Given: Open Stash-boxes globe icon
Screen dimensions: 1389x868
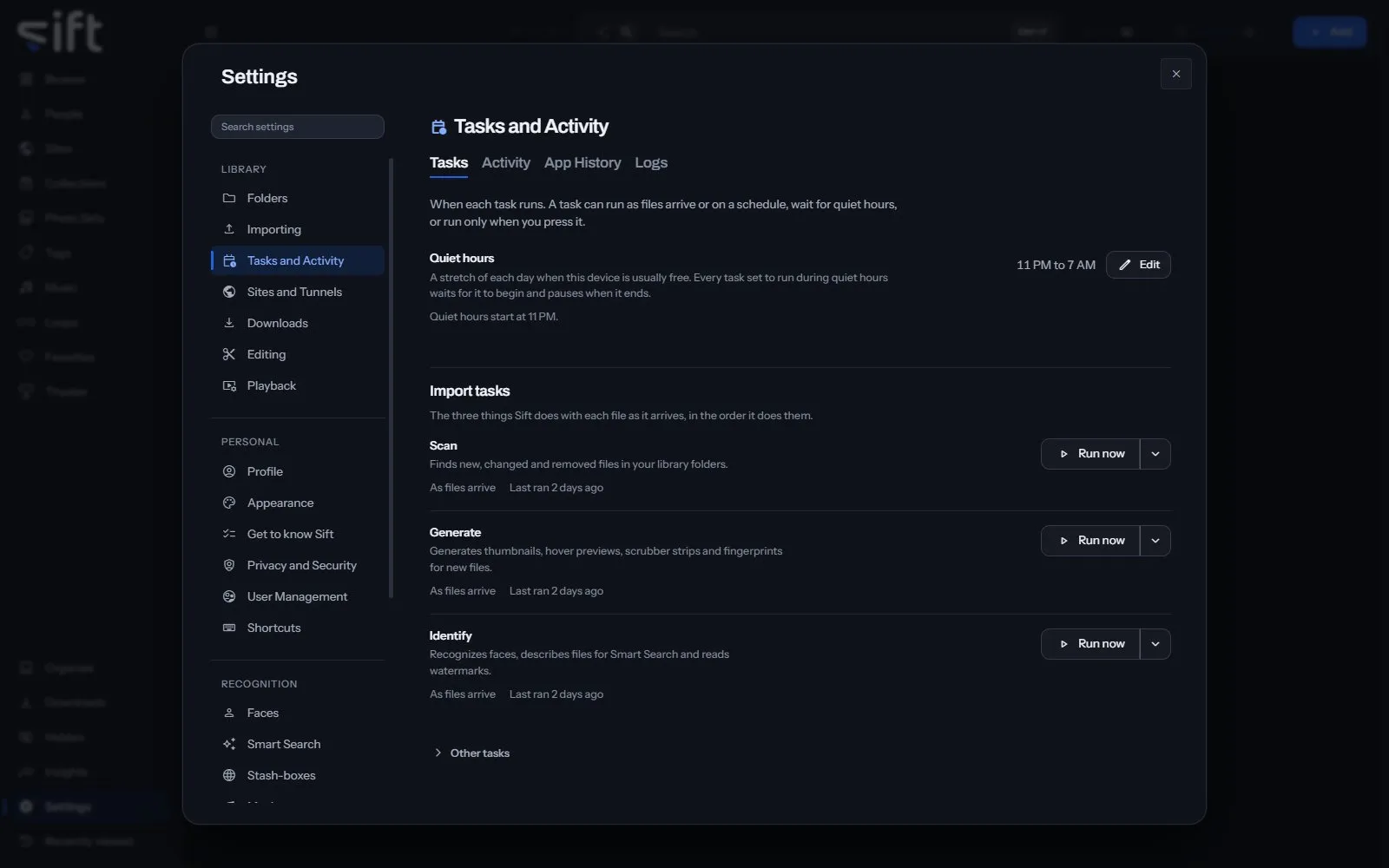Looking at the screenshot, I should point(229,775).
